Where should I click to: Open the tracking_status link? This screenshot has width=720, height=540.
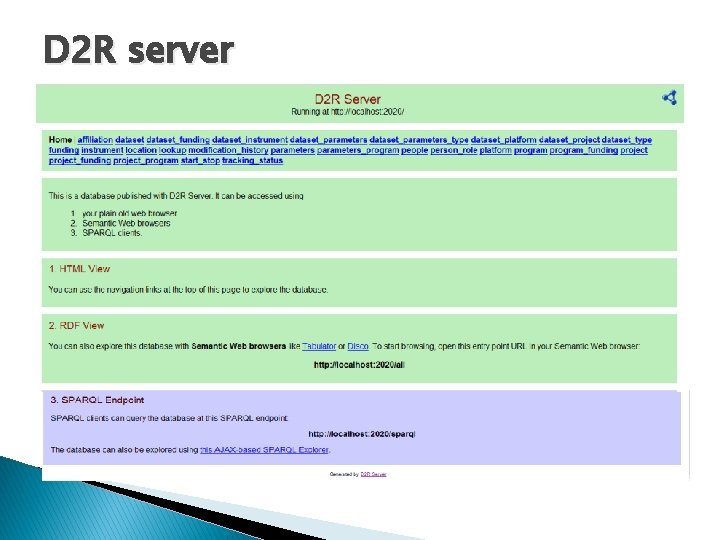point(253,161)
